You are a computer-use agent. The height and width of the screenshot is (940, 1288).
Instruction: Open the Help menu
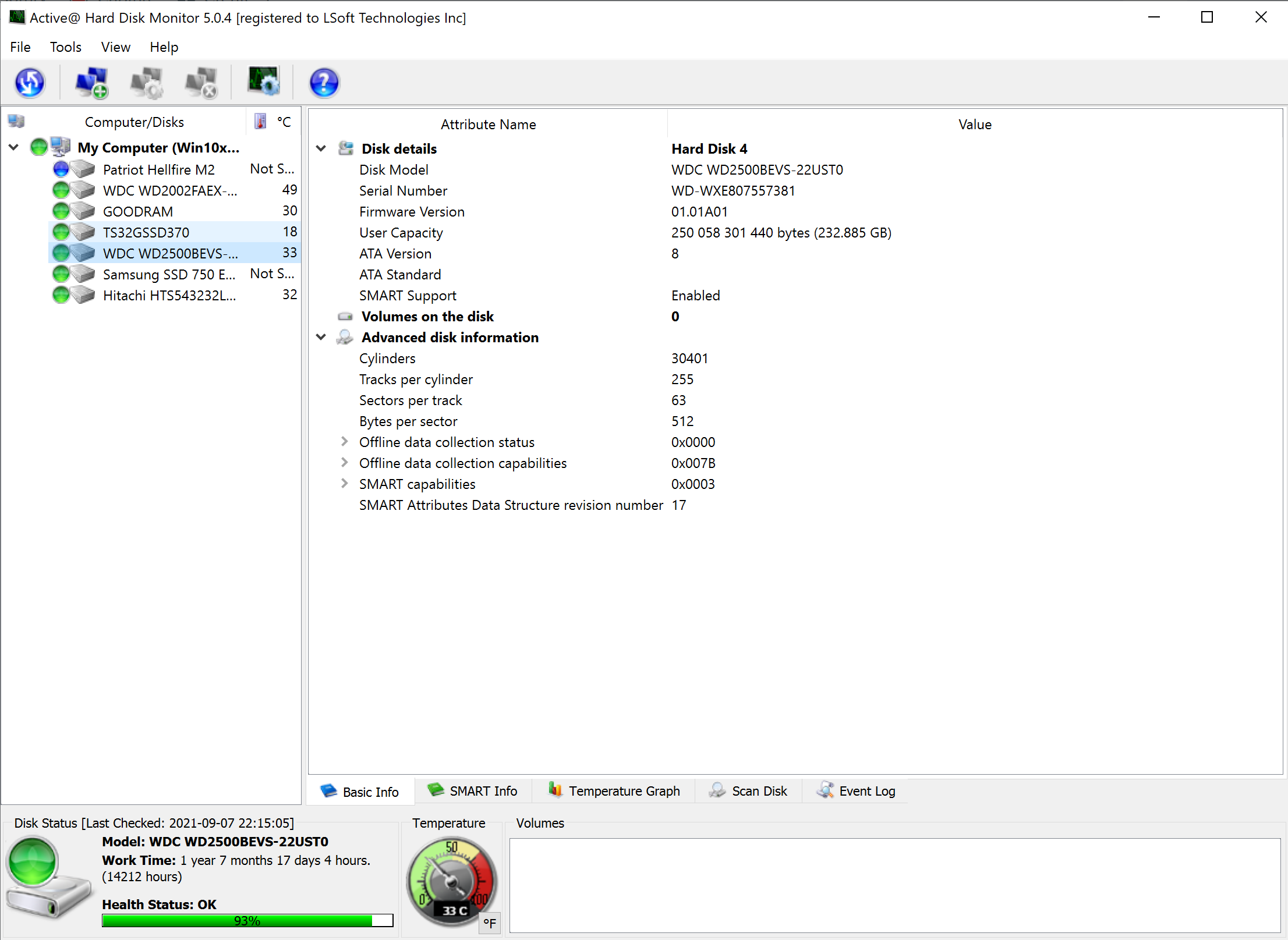(164, 47)
